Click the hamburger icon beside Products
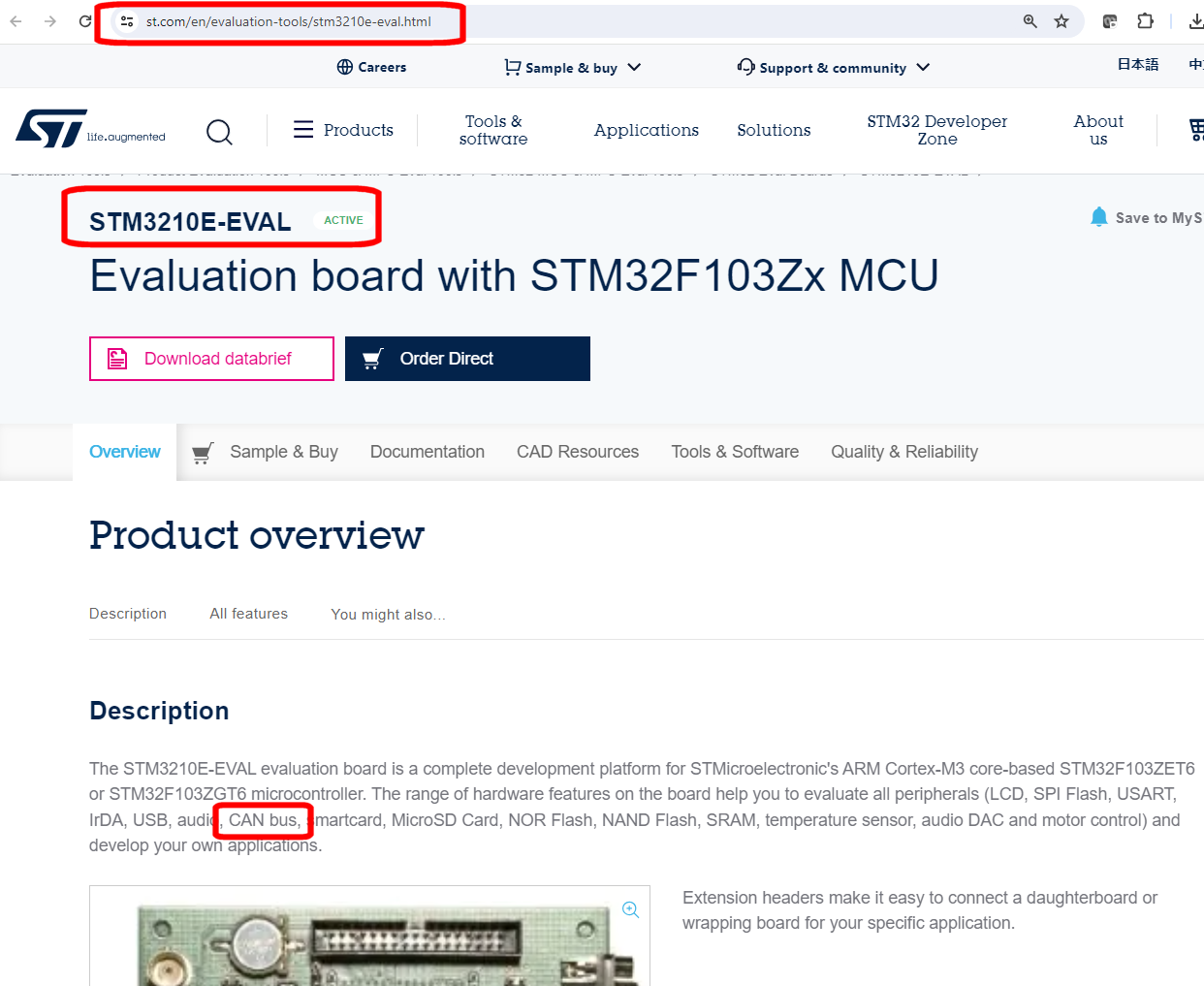This screenshot has width=1204, height=986. tap(303, 129)
